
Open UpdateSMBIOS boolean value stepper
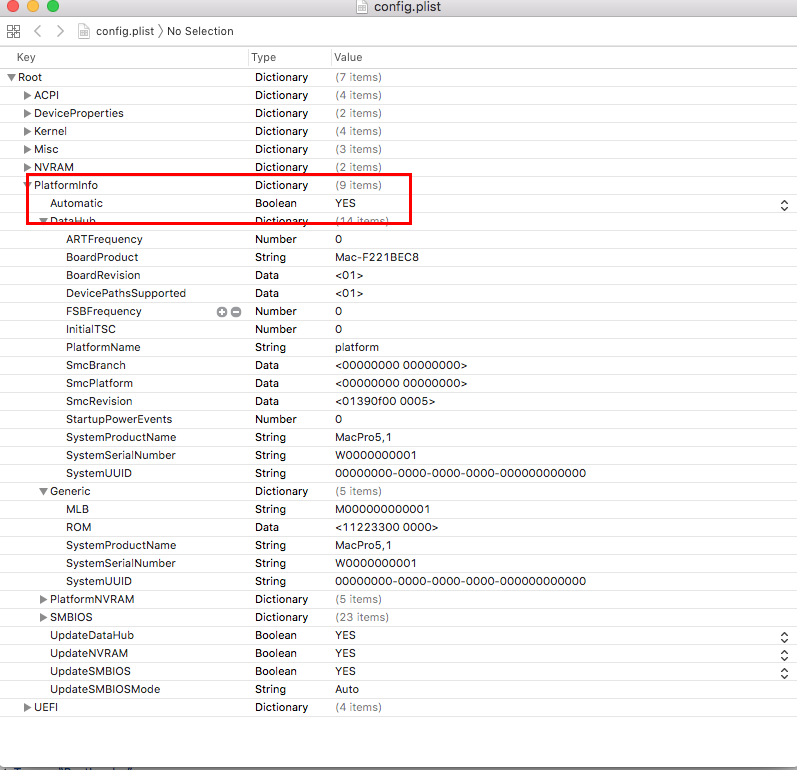pyautogui.click(x=784, y=673)
